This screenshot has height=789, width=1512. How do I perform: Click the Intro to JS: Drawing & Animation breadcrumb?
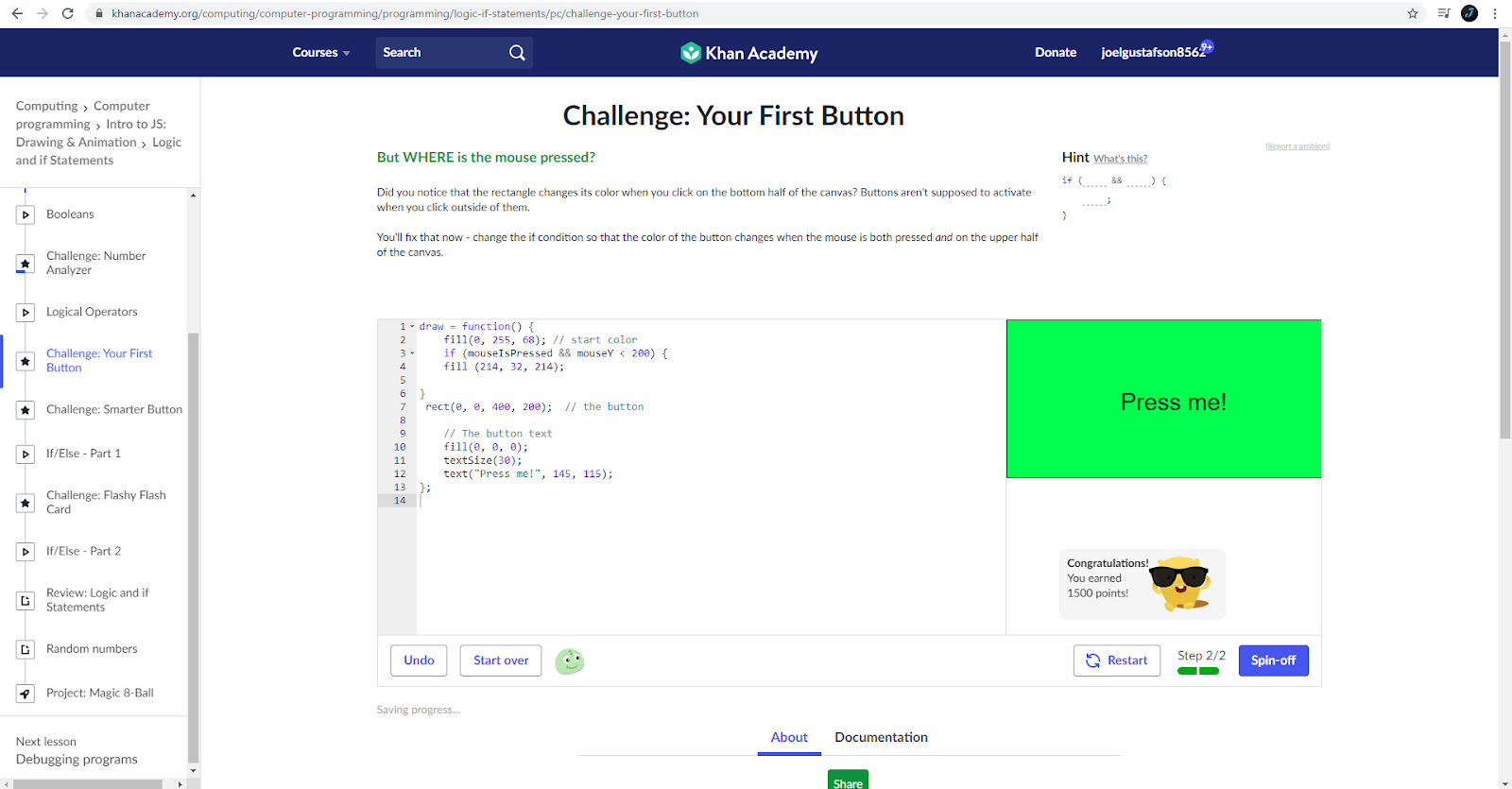point(91,133)
